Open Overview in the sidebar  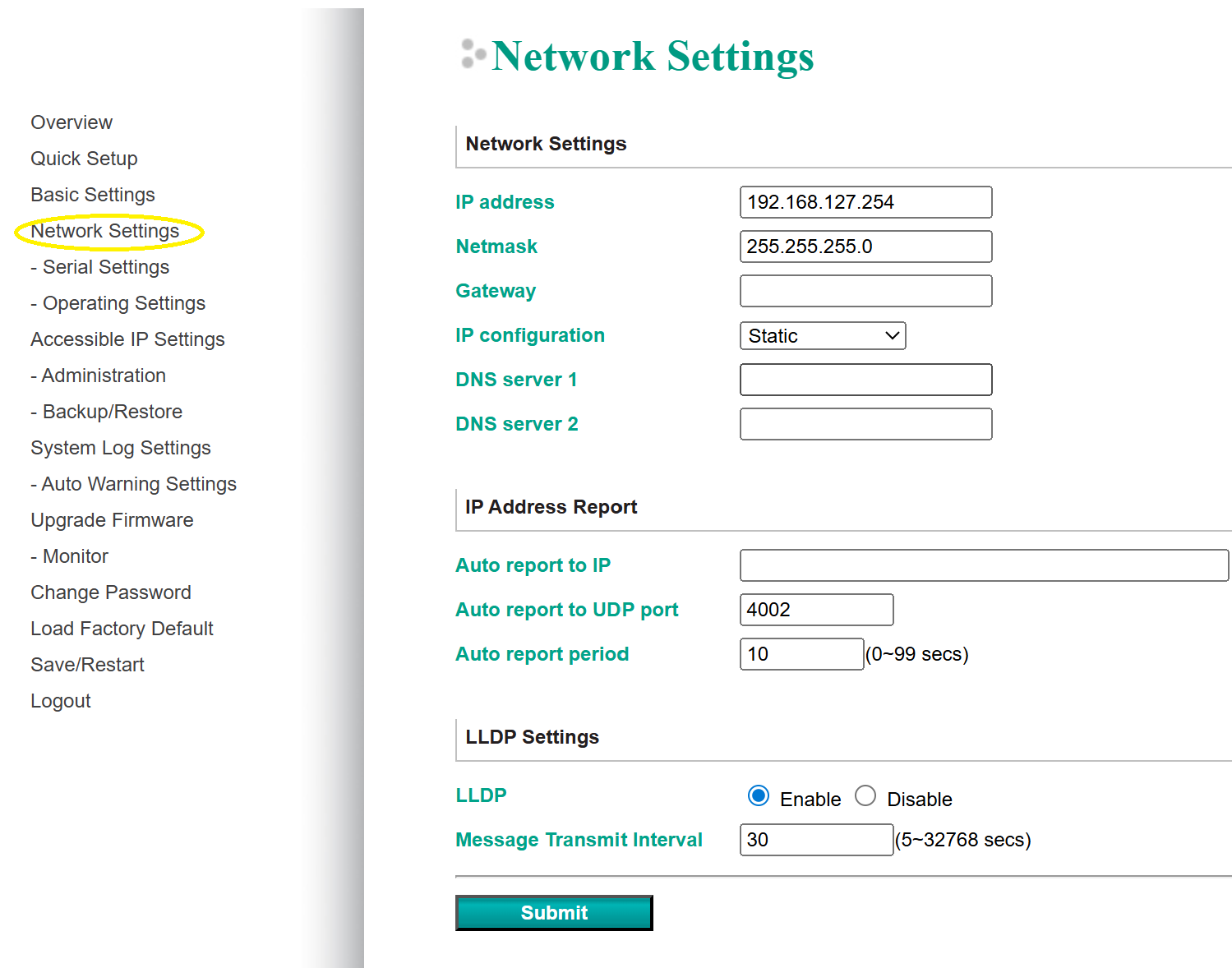coord(72,122)
